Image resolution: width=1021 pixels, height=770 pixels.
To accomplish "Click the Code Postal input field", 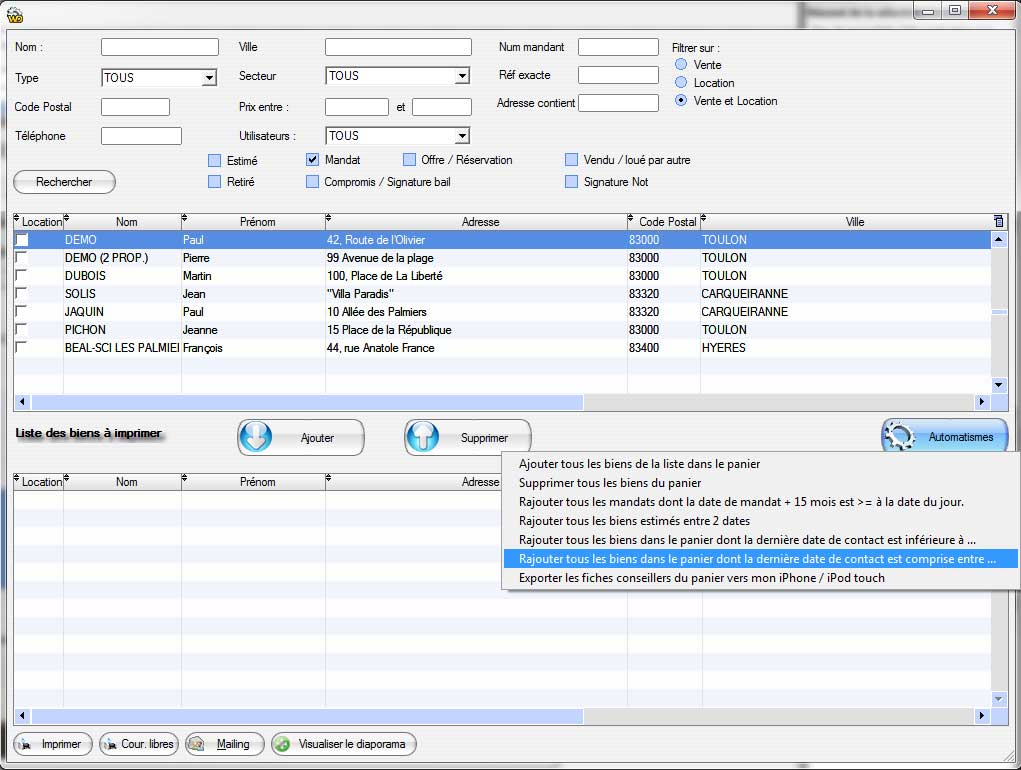I will coord(135,107).
